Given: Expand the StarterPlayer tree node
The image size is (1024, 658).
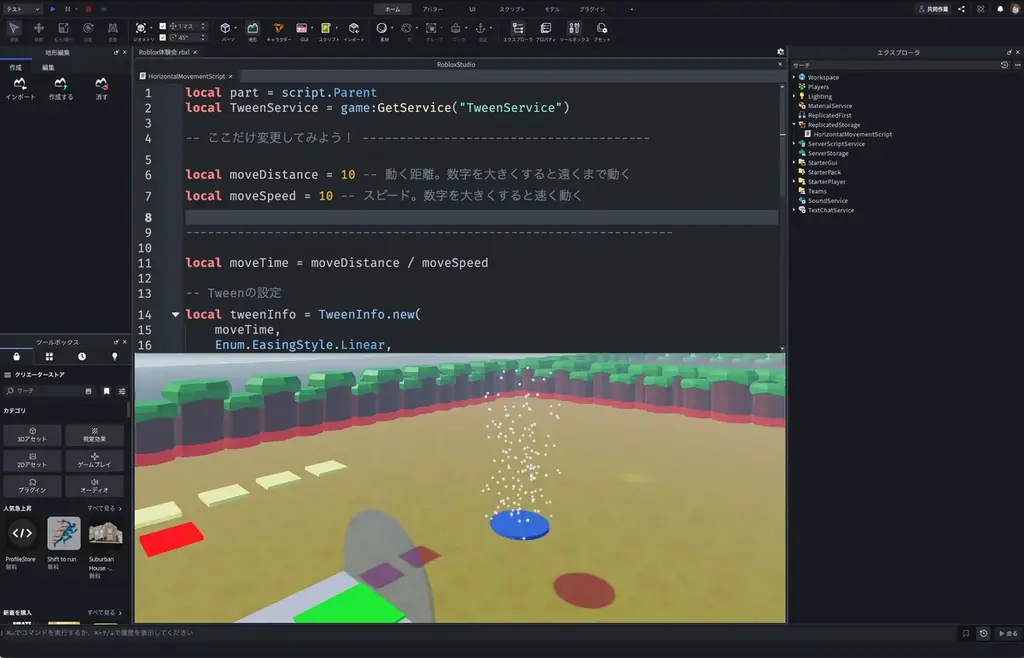Looking at the screenshot, I should pos(795,181).
